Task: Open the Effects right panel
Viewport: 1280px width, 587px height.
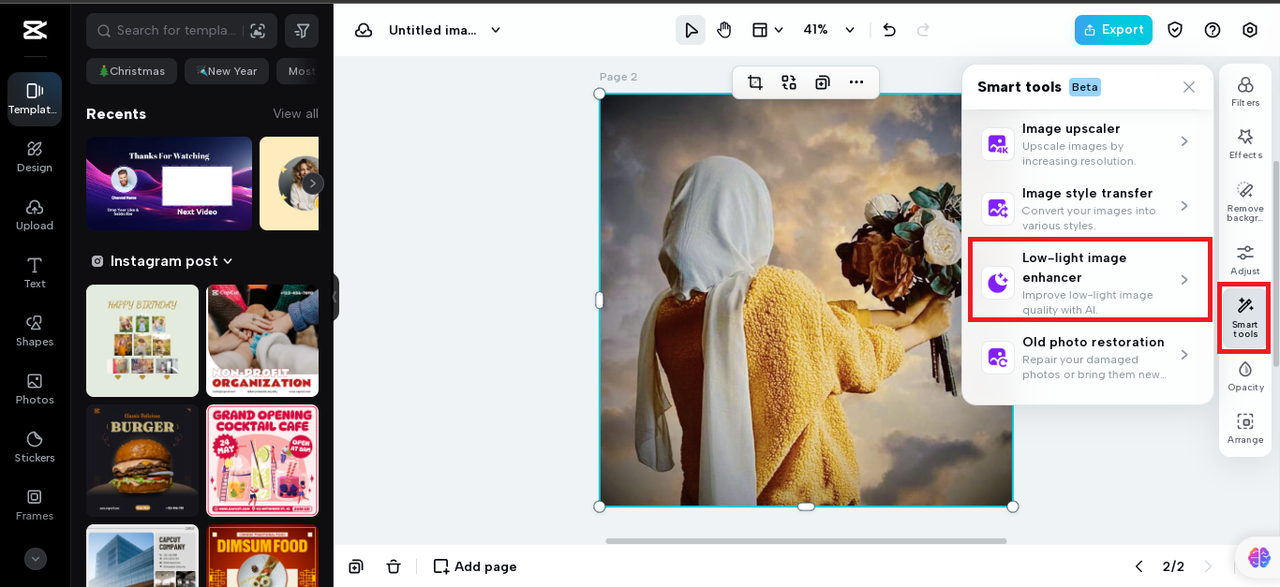Action: [x=1245, y=143]
